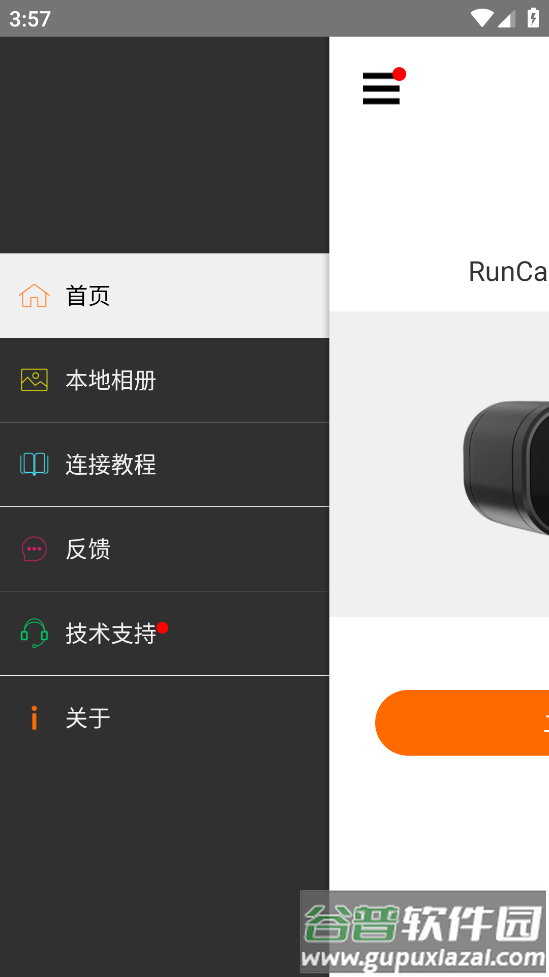Screen dimensions: 549x977
Task: Click the red notification dot beside 技术支持
Action: 163,627
